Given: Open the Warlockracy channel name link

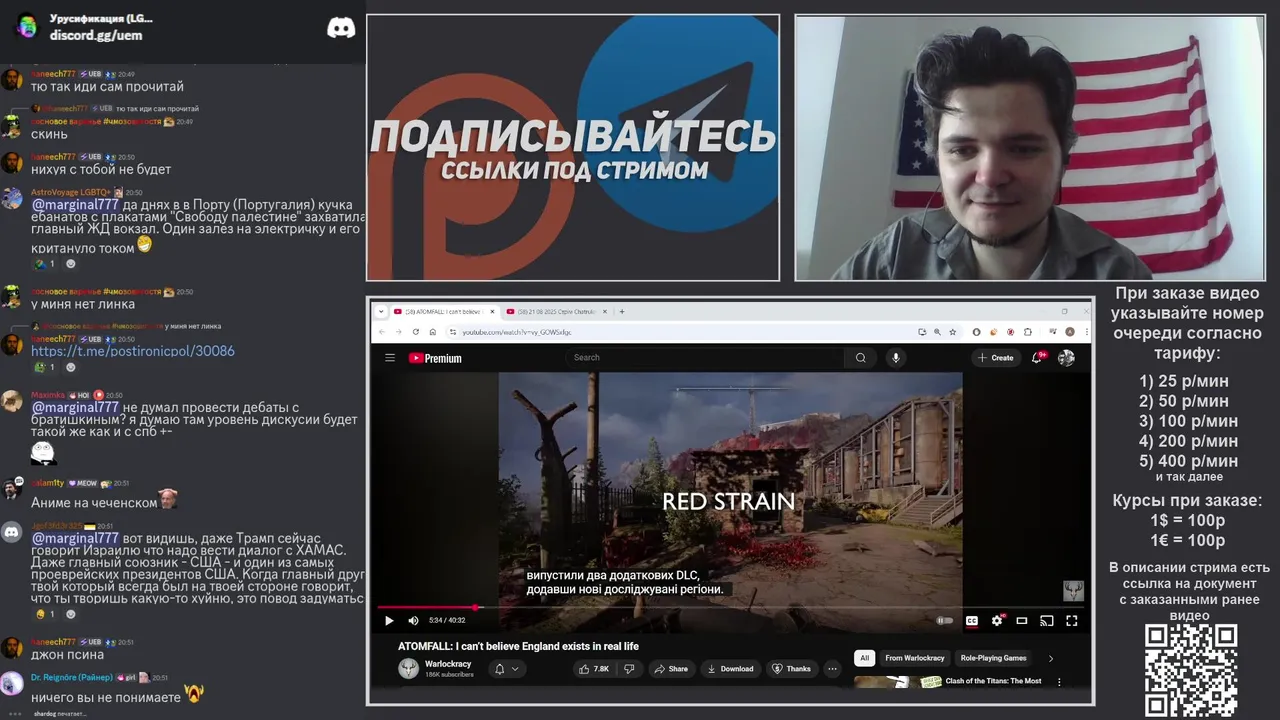Looking at the screenshot, I should (x=448, y=664).
